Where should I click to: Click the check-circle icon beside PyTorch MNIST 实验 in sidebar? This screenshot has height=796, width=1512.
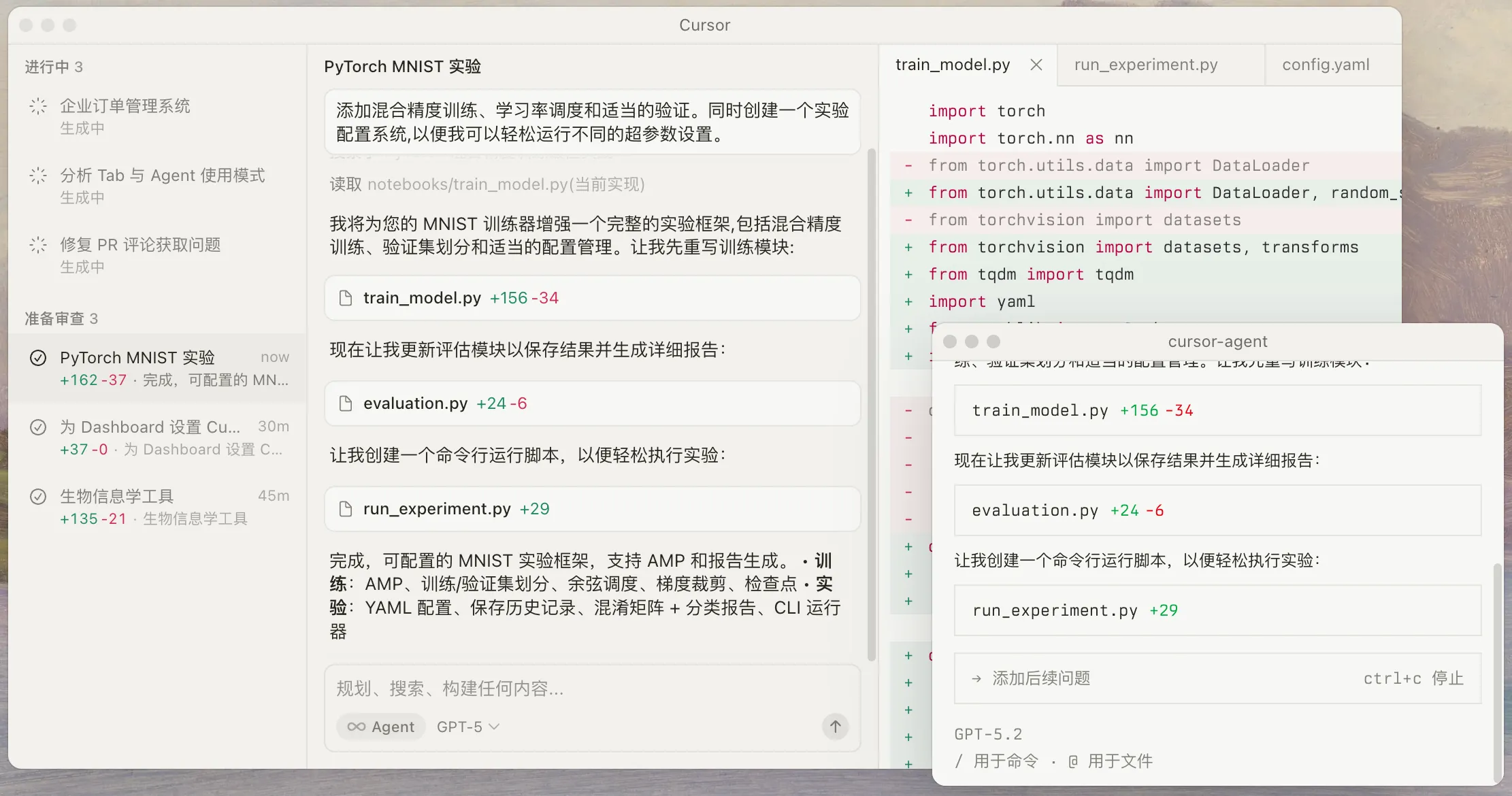pyautogui.click(x=38, y=358)
